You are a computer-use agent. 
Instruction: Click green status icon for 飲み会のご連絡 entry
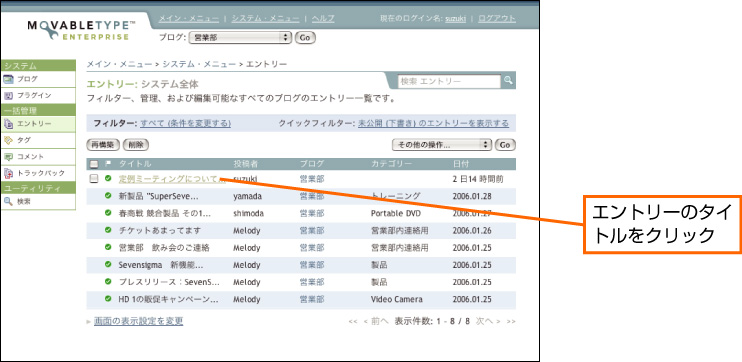tap(108, 247)
